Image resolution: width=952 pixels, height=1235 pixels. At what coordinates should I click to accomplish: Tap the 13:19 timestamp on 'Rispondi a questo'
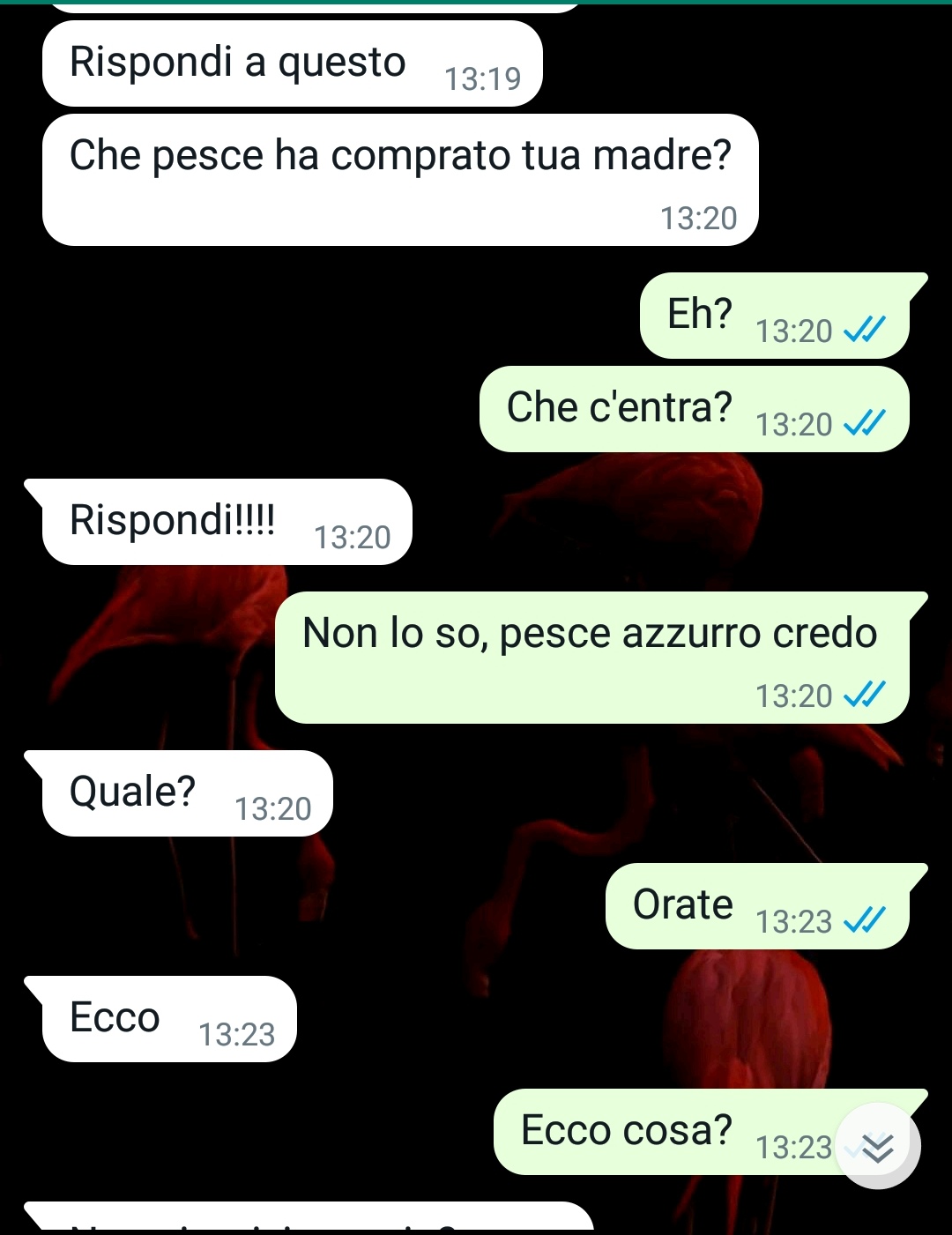point(483,79)
